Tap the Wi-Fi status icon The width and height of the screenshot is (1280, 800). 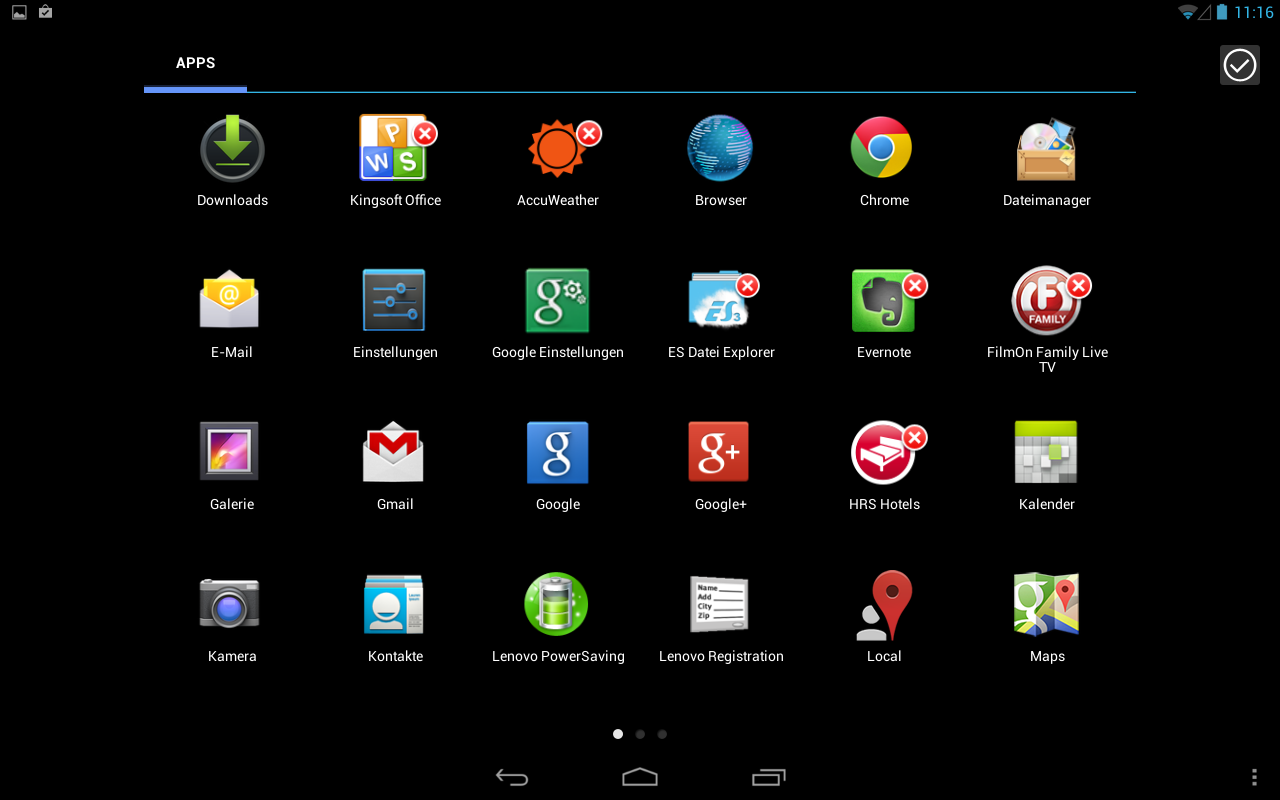pos(1187,12)
